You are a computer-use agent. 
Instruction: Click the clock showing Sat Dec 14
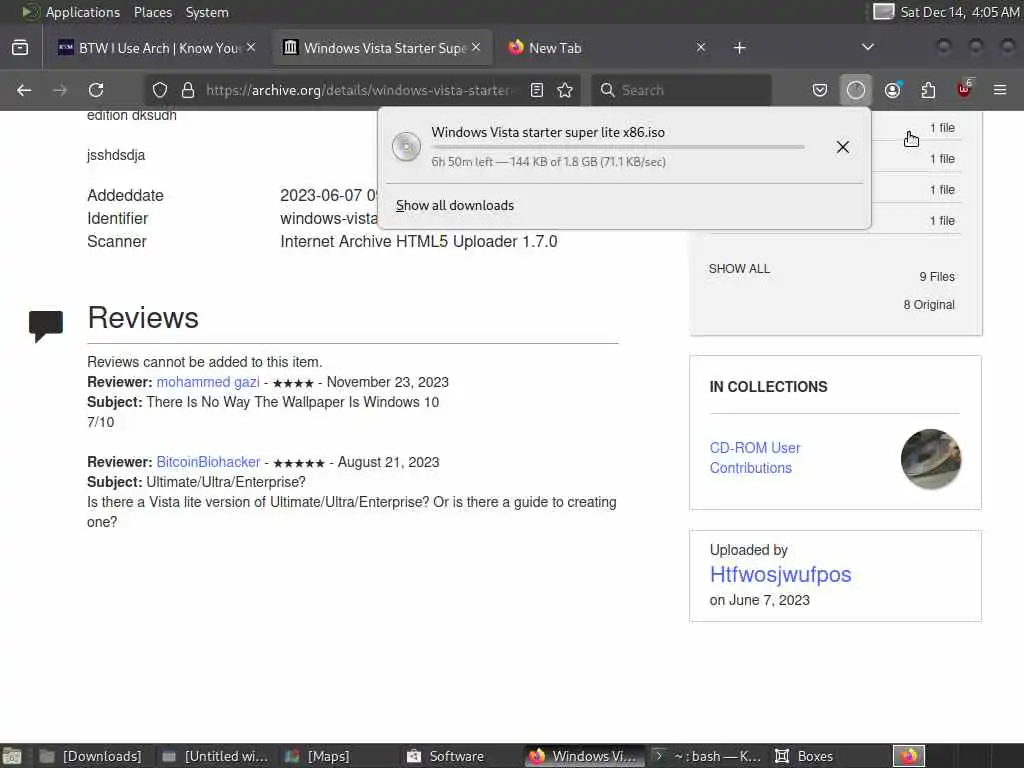click(x=960, y=12)
